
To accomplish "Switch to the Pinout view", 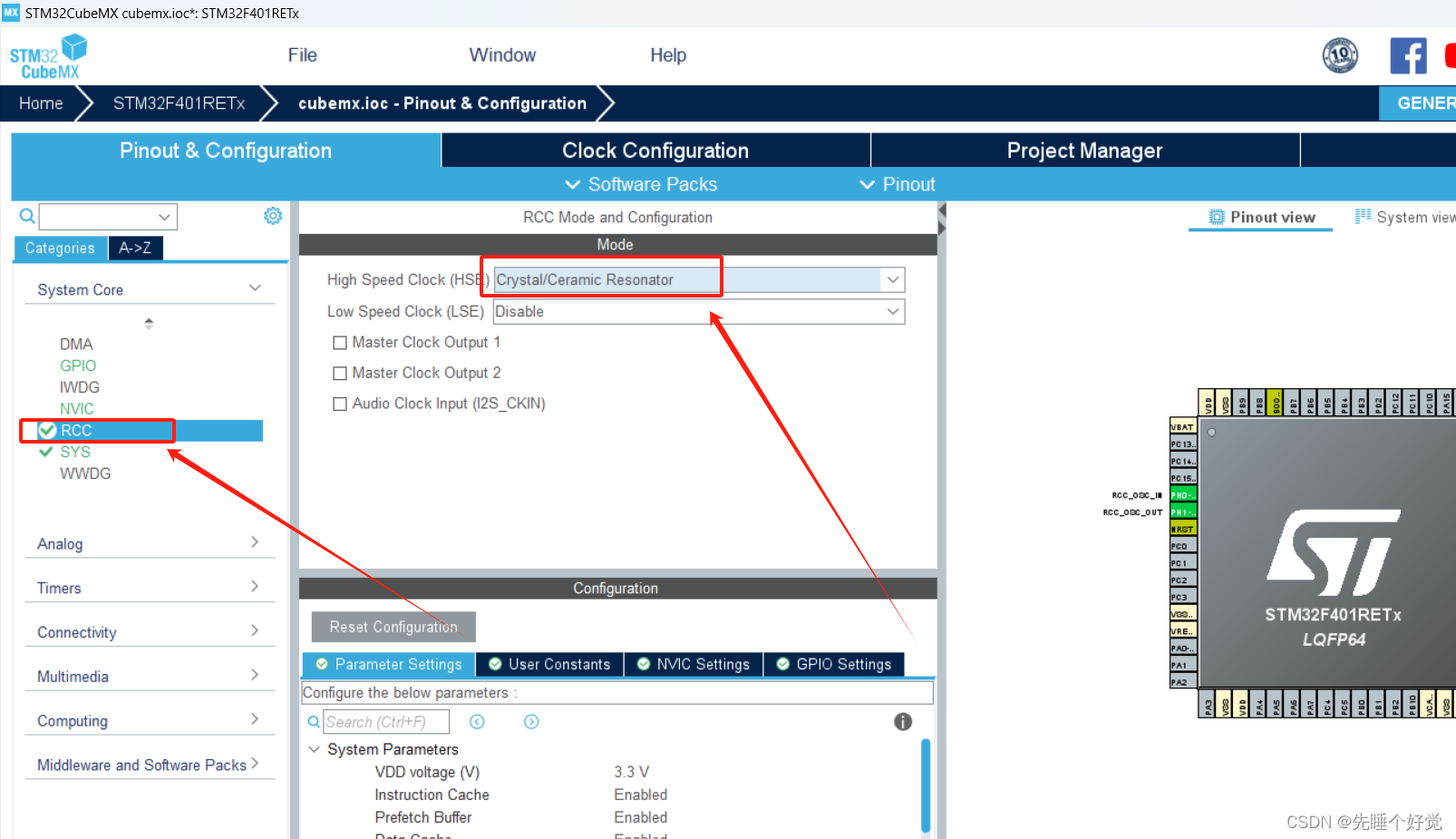I will 1261,217.
